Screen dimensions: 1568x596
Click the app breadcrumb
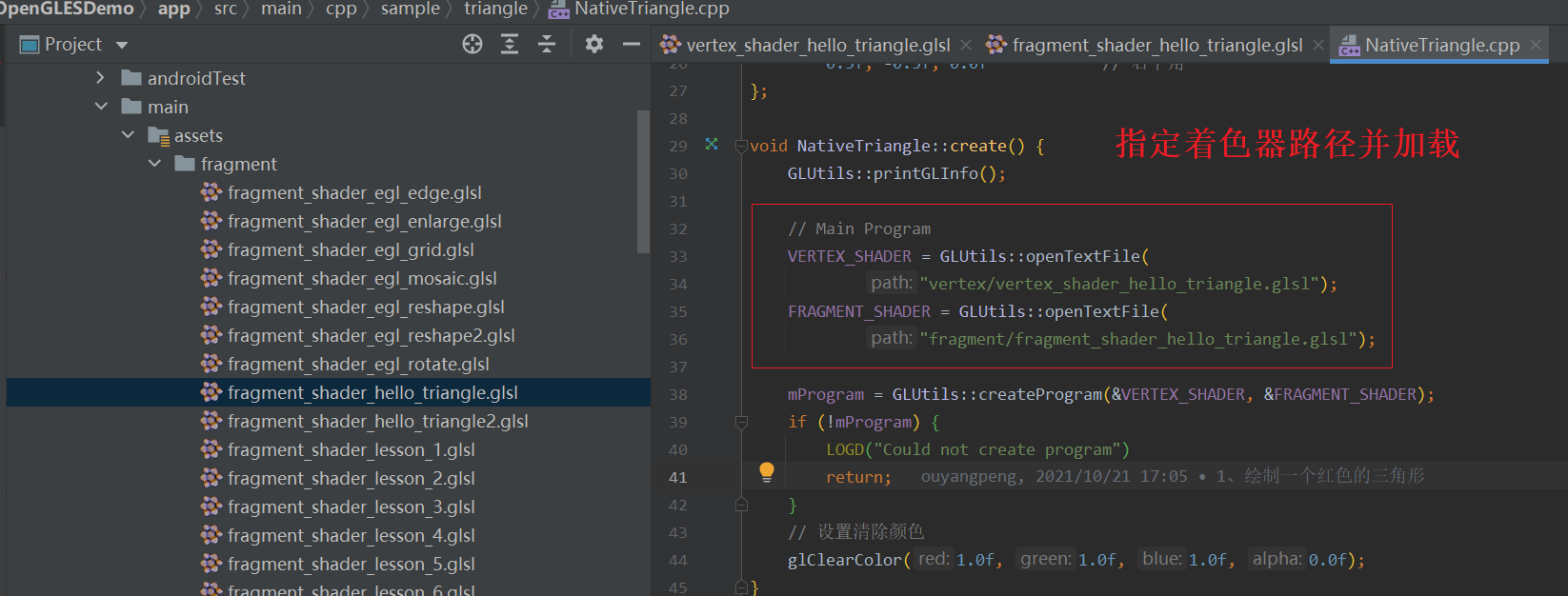click(174, 9)
